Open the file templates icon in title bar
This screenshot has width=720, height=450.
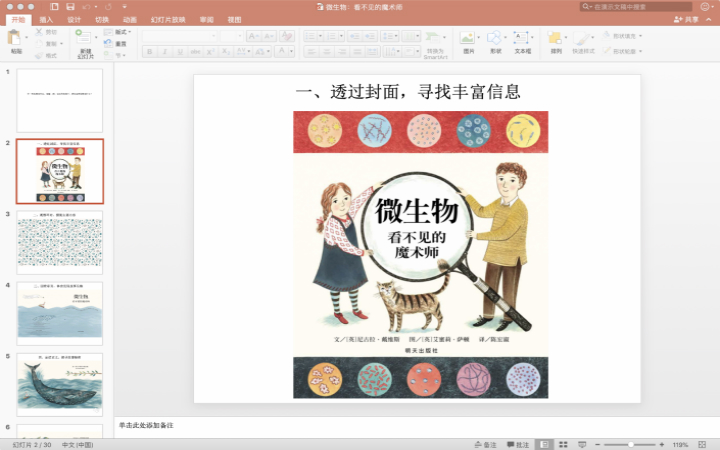click(x=54, y=6)
